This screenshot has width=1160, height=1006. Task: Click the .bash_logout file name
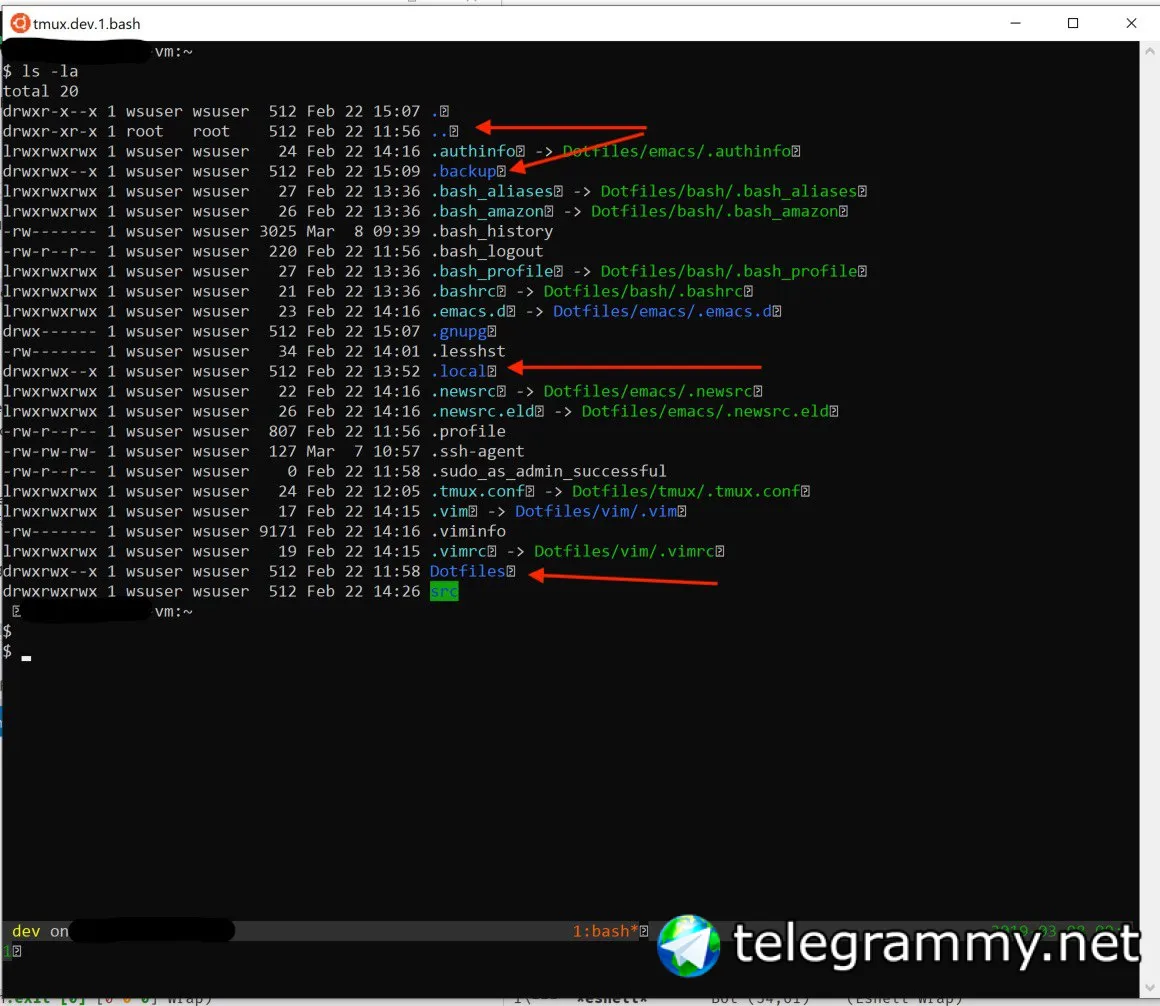pos(487,251)
